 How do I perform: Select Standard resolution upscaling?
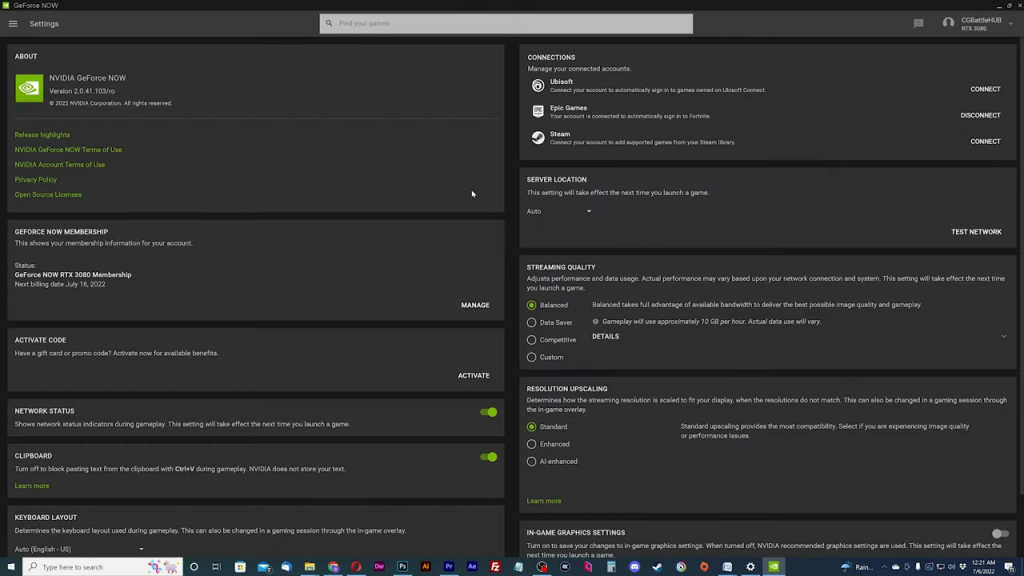532,426
